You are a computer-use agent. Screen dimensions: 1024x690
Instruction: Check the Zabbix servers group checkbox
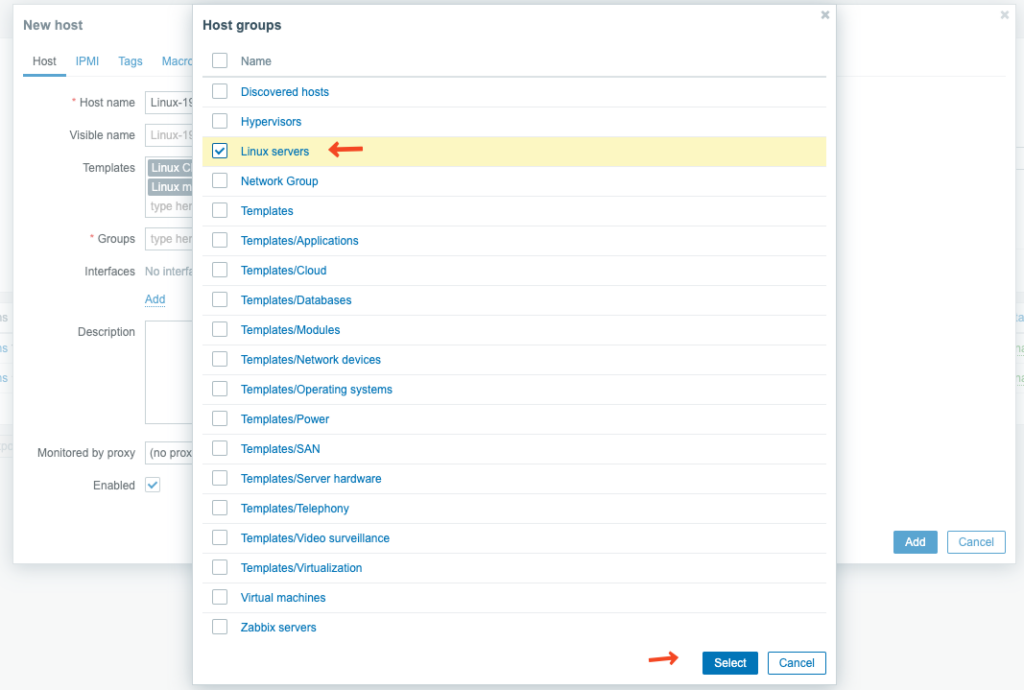[219, 627]
